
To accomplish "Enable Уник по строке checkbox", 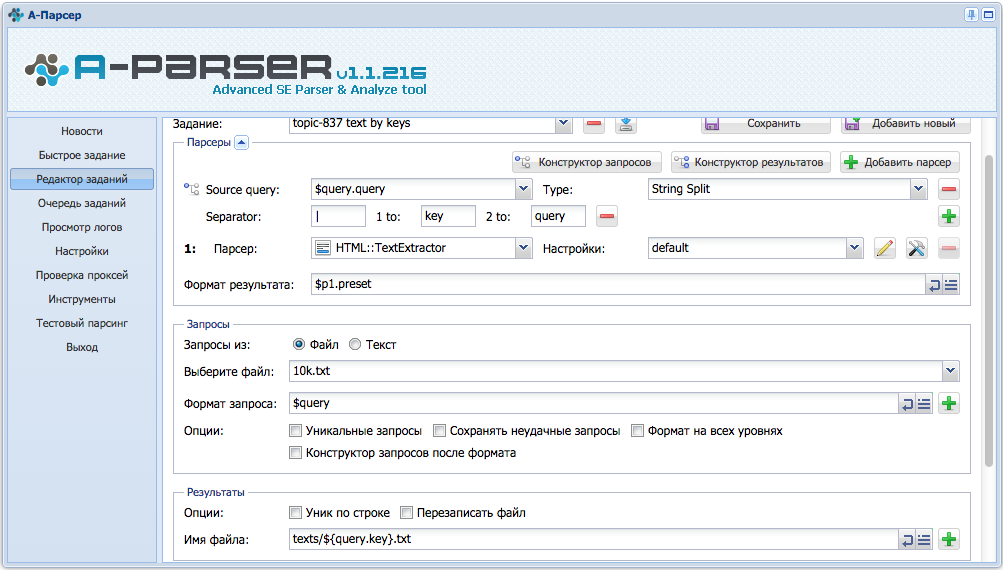I will click(x=295, y=512).
